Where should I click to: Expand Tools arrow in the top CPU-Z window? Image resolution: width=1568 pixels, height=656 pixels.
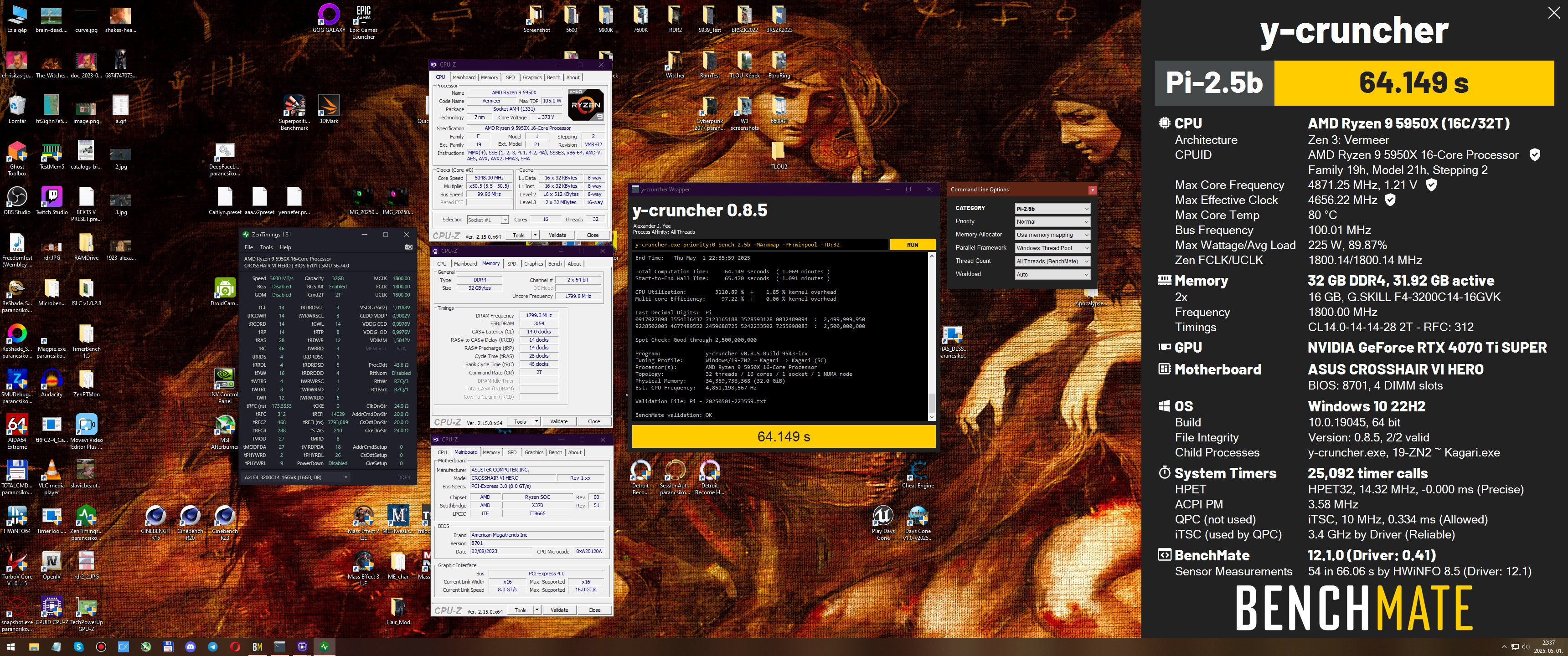[535, 235]
